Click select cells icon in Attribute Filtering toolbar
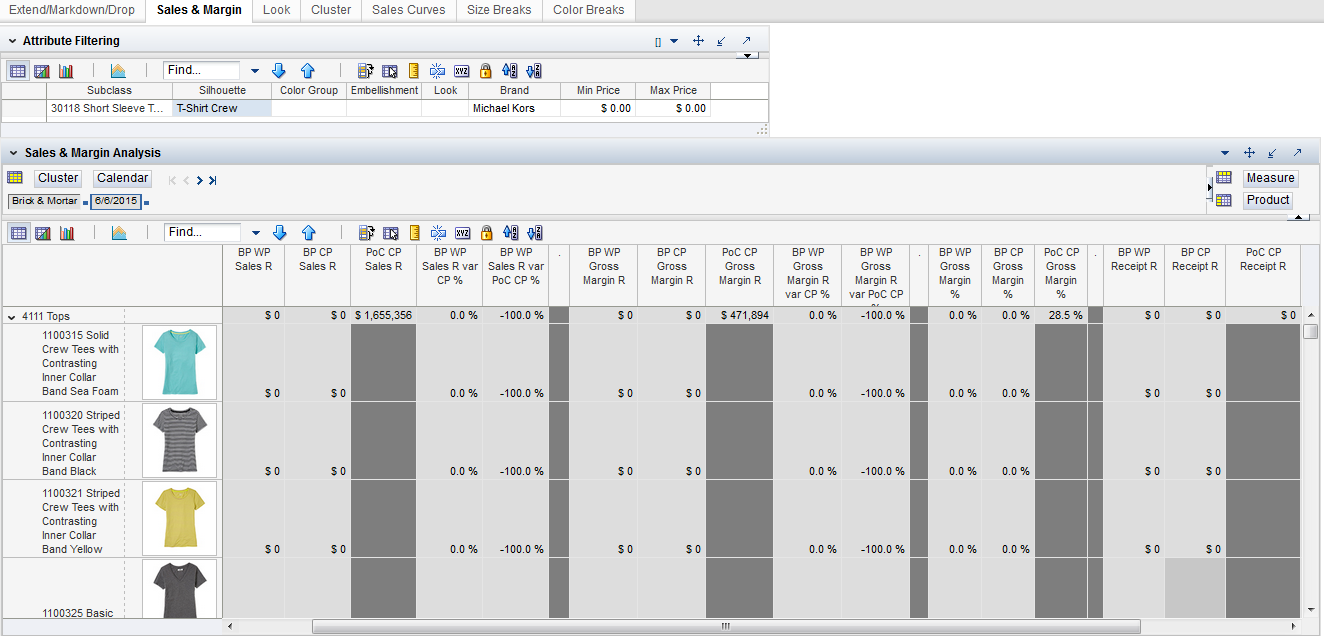Screen dimensions: 1326x642 click(390, 71)
